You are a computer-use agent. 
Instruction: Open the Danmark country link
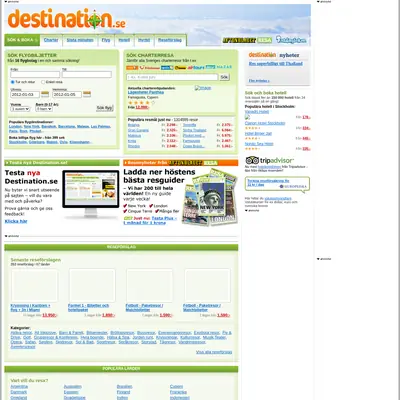point(19,392)
